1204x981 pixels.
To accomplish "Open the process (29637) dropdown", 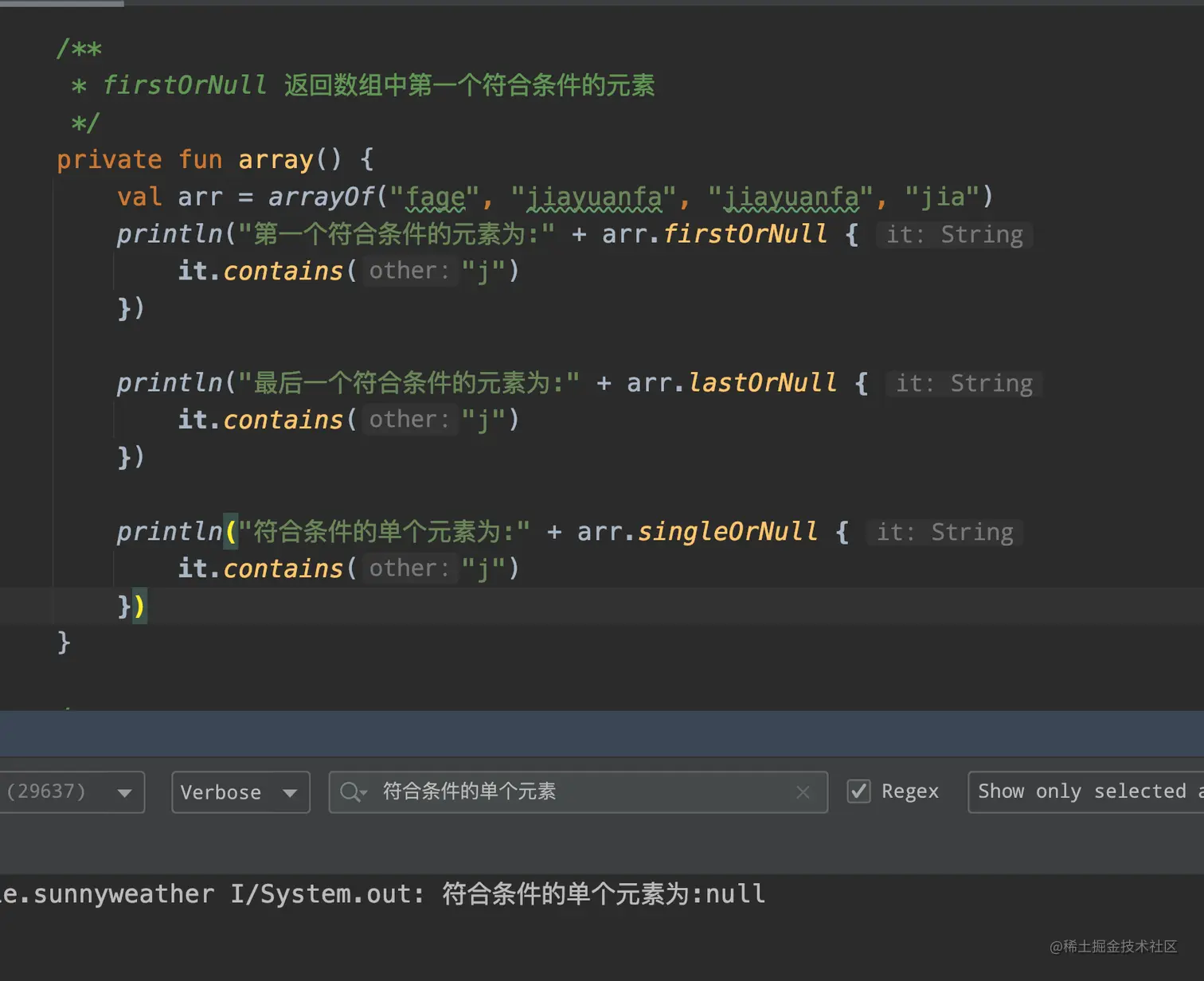I will pos(72,791).
